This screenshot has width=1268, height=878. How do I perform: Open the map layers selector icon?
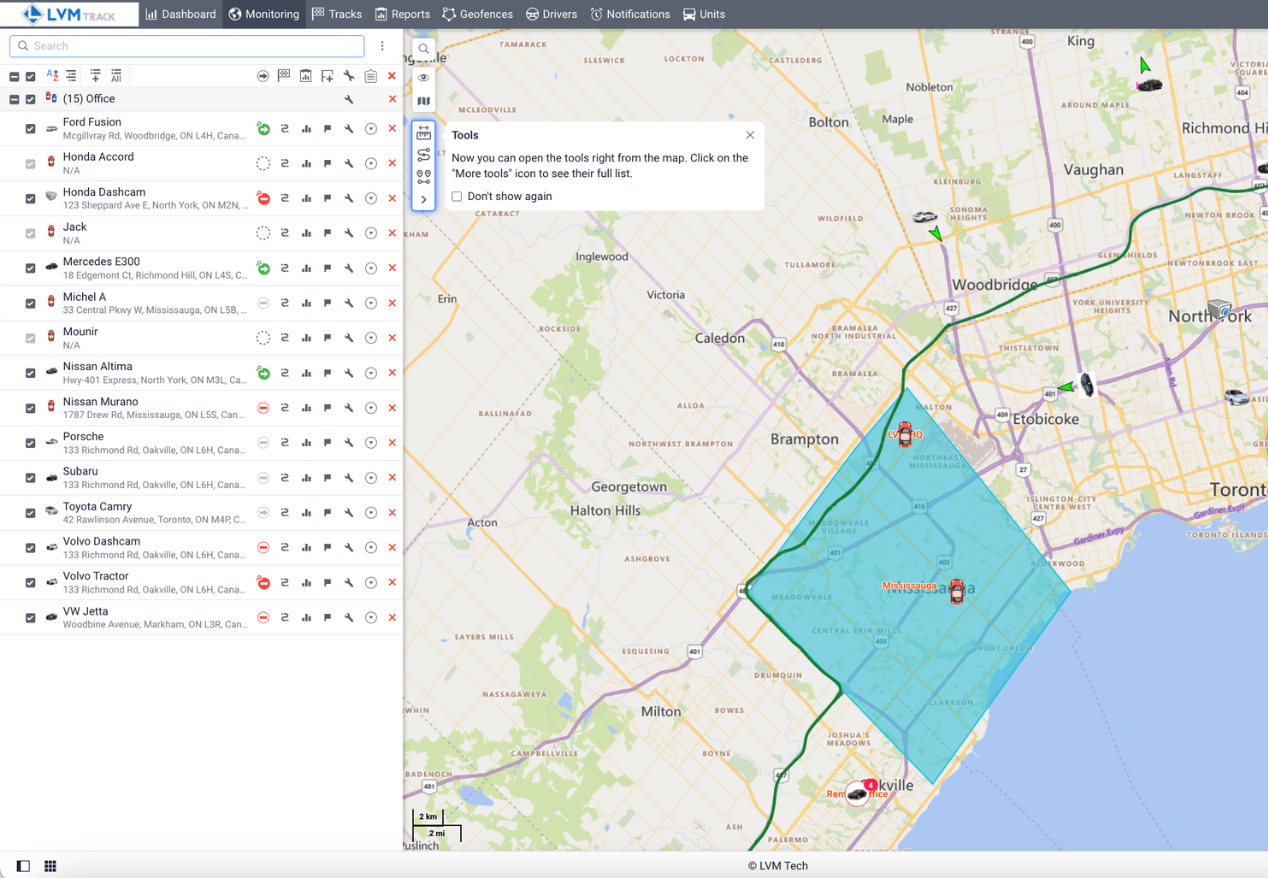(x=424, y=101)
